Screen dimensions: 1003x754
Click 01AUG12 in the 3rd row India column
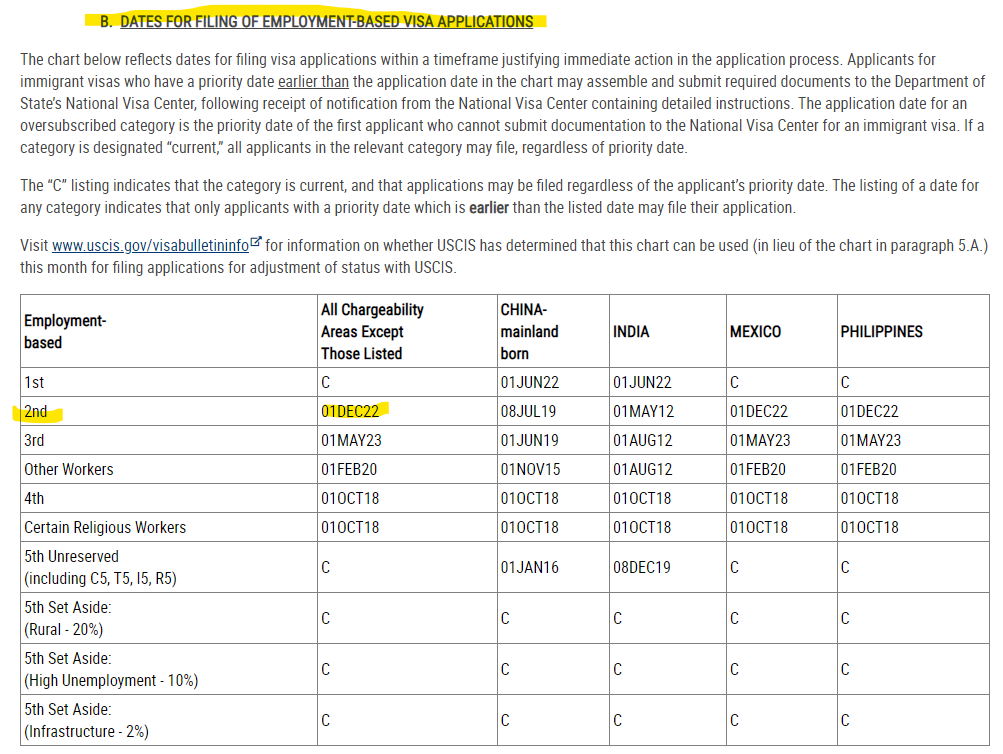[x=643, y=440]
